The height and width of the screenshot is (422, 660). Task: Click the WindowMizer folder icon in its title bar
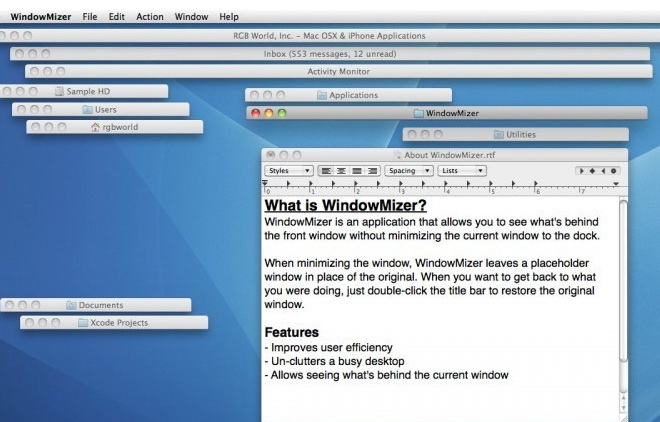(418, 113)
